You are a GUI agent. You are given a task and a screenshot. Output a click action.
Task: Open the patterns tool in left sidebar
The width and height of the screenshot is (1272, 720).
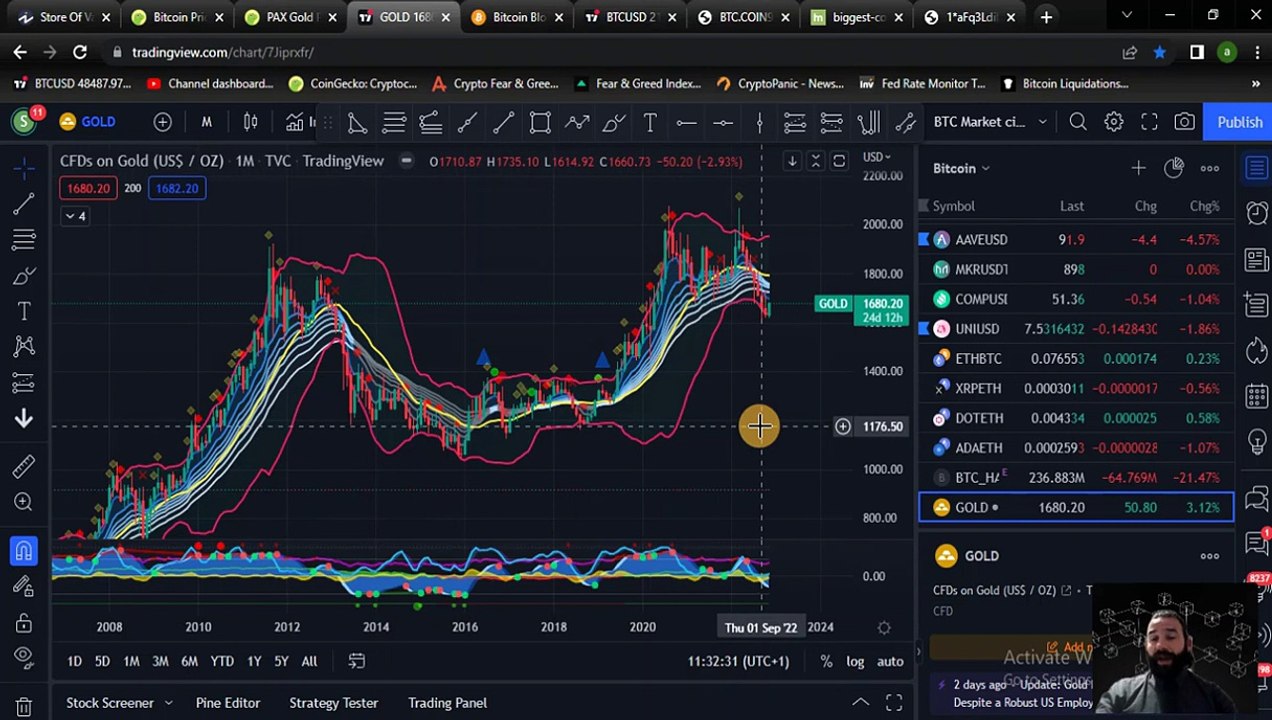click(24, 347)
